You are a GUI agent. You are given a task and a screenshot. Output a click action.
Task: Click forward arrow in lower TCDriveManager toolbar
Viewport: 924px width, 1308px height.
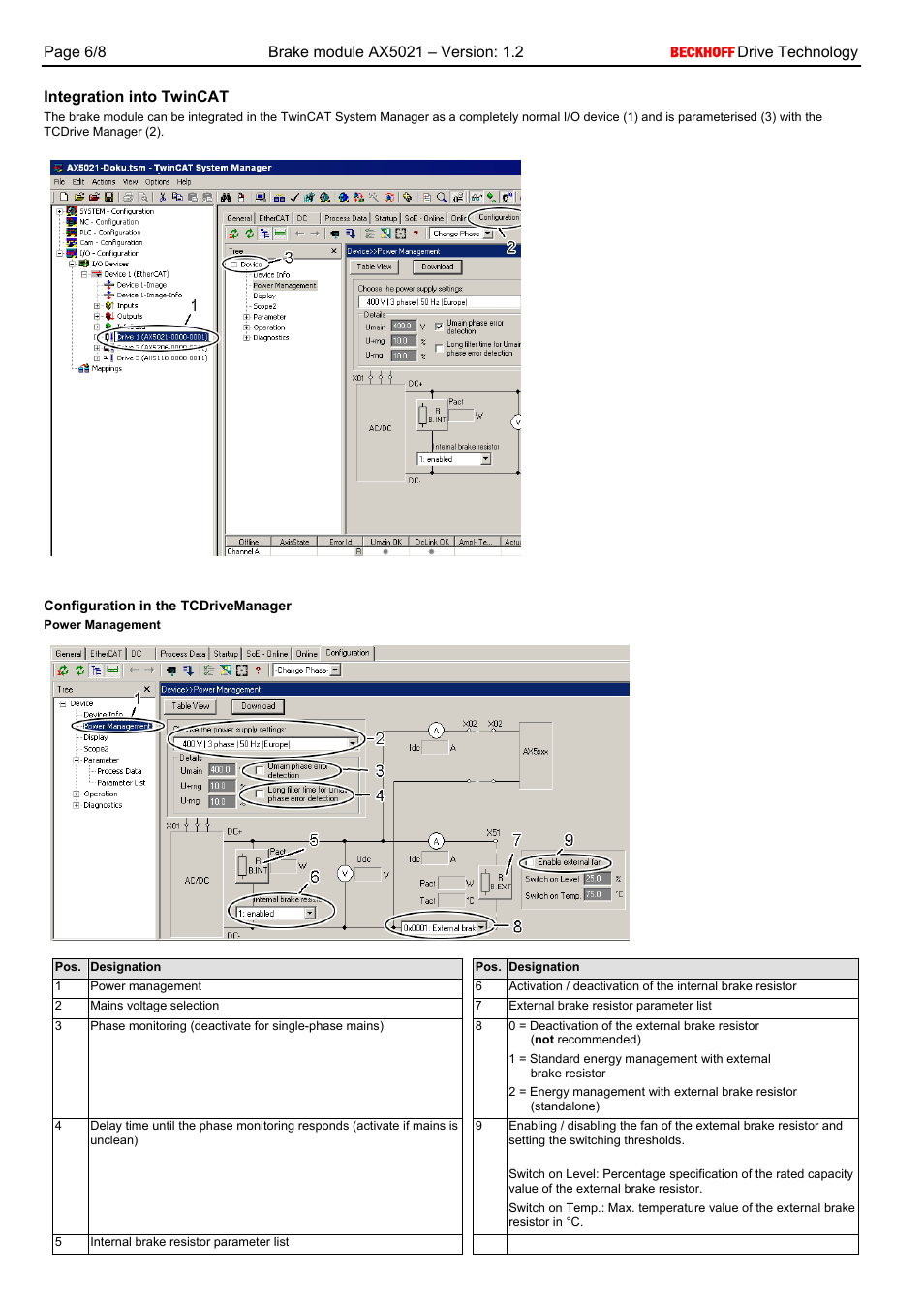[149, 670]
